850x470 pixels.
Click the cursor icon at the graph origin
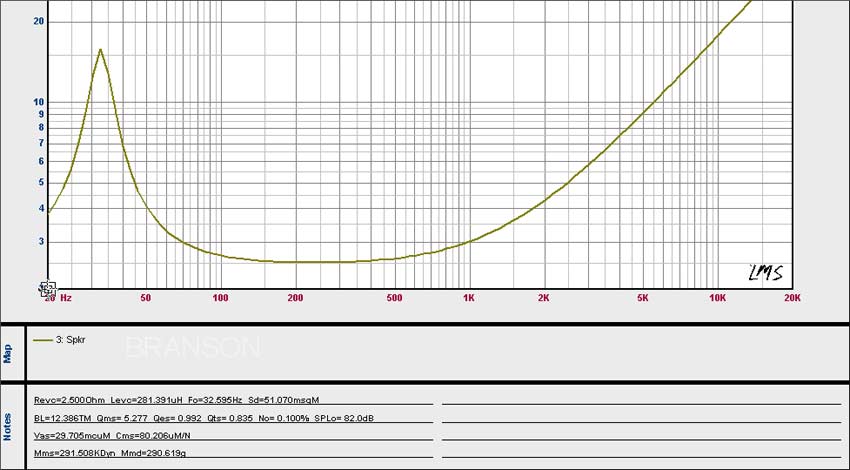[47, 289]
